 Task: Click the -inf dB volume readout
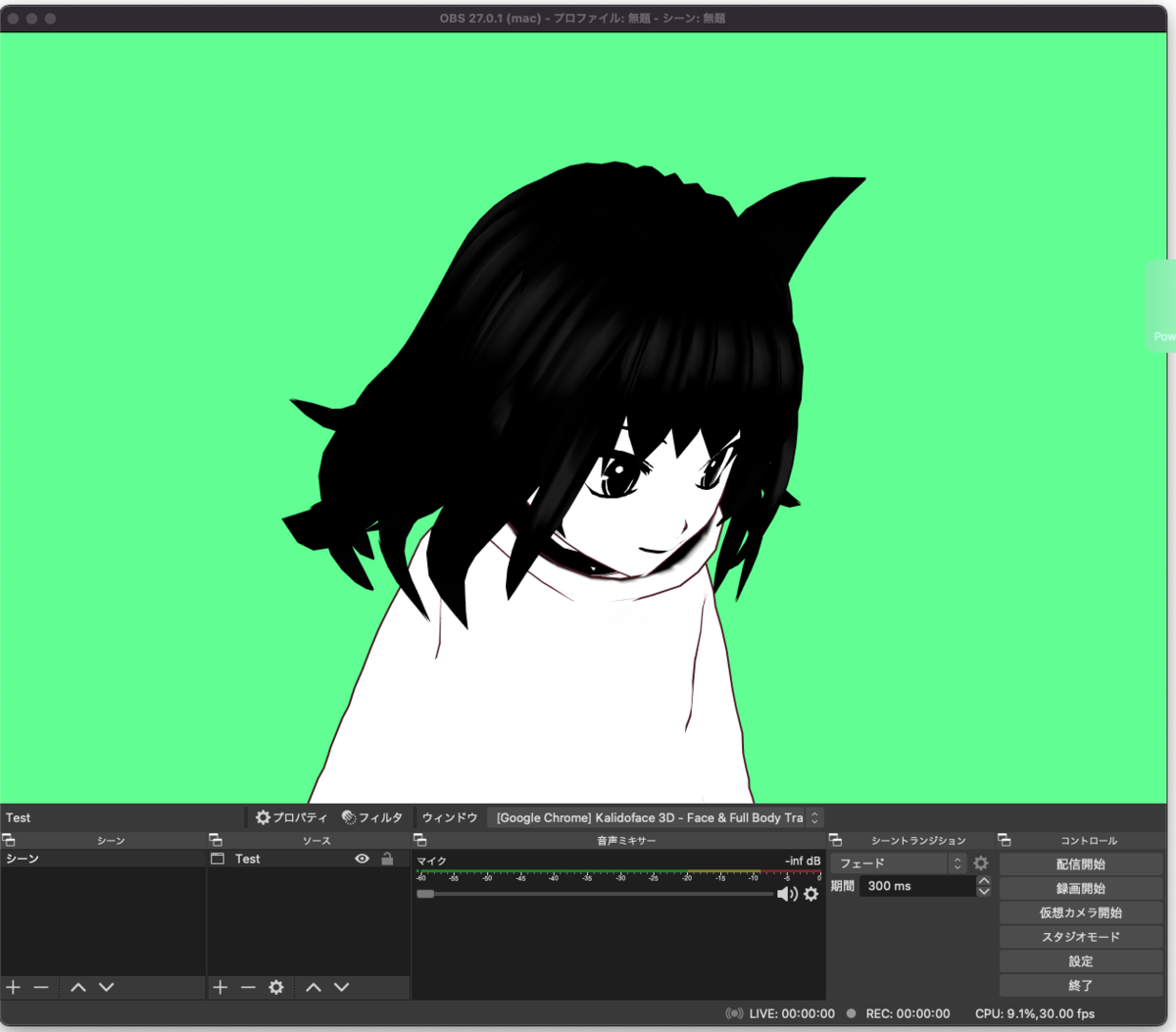tap(803, 860)
